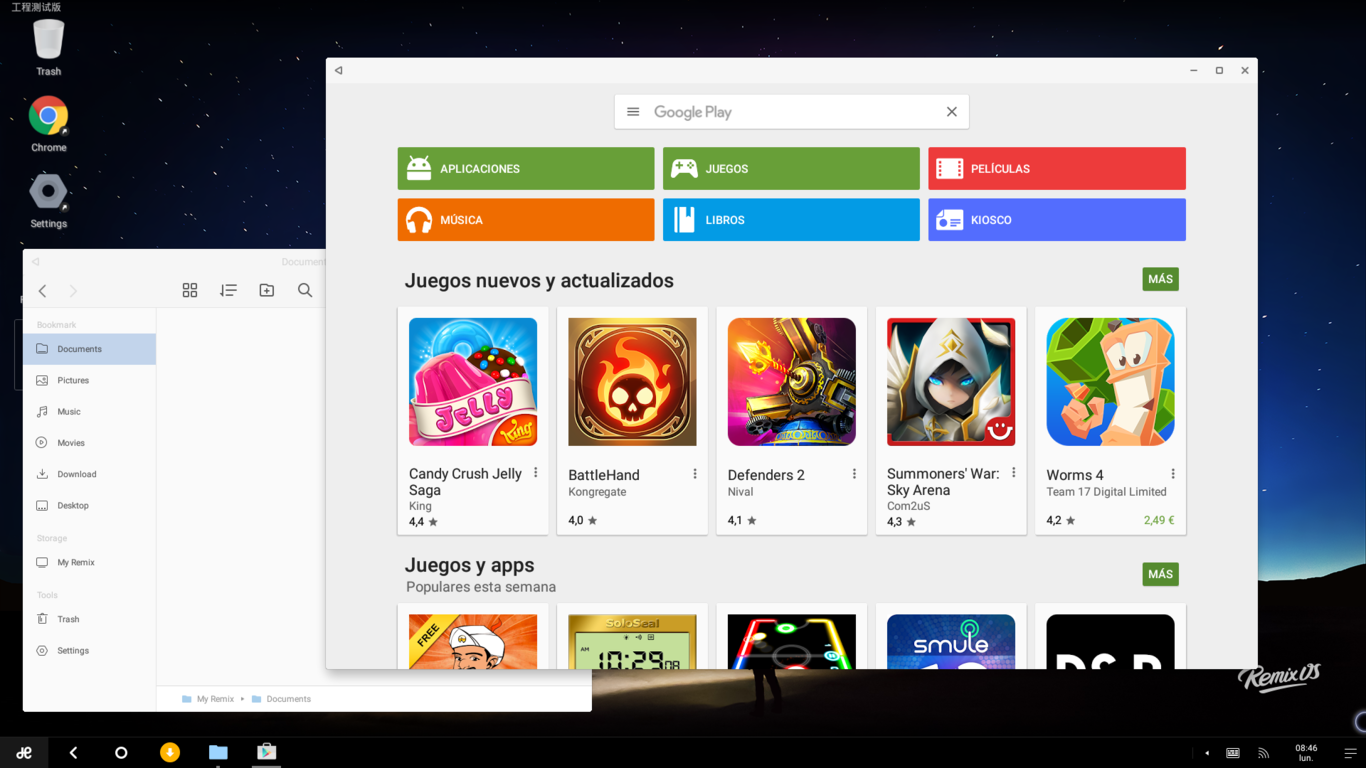Open the MÚSICA category
1366x768 pixels.
[525, 219]
